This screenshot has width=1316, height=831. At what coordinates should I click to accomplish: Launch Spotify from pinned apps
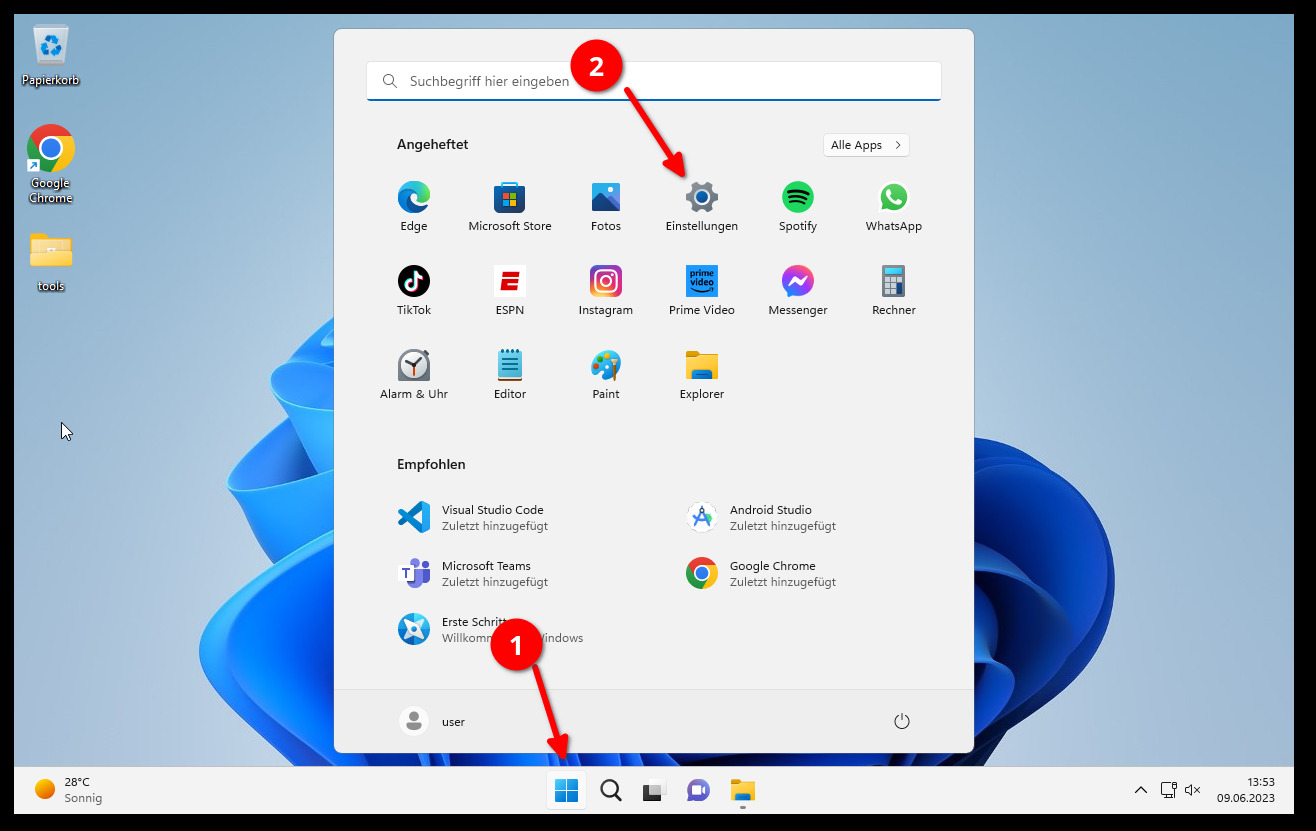point(798,207)
